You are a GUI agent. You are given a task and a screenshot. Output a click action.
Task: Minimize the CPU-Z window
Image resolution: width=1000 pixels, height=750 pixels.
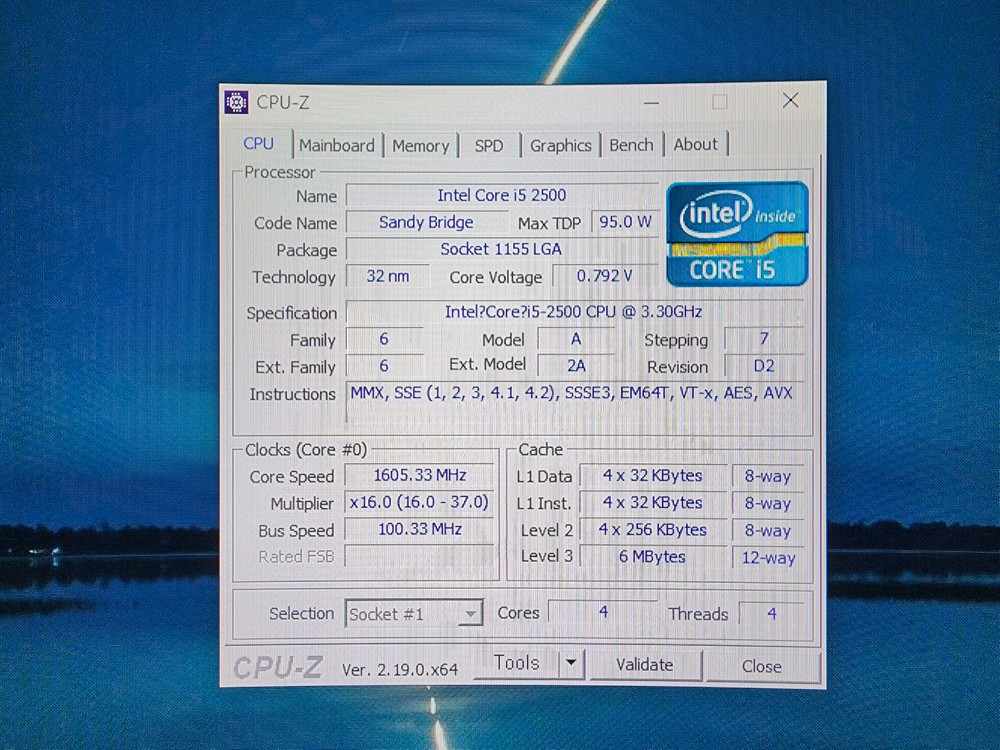click(x=651, y=102)
